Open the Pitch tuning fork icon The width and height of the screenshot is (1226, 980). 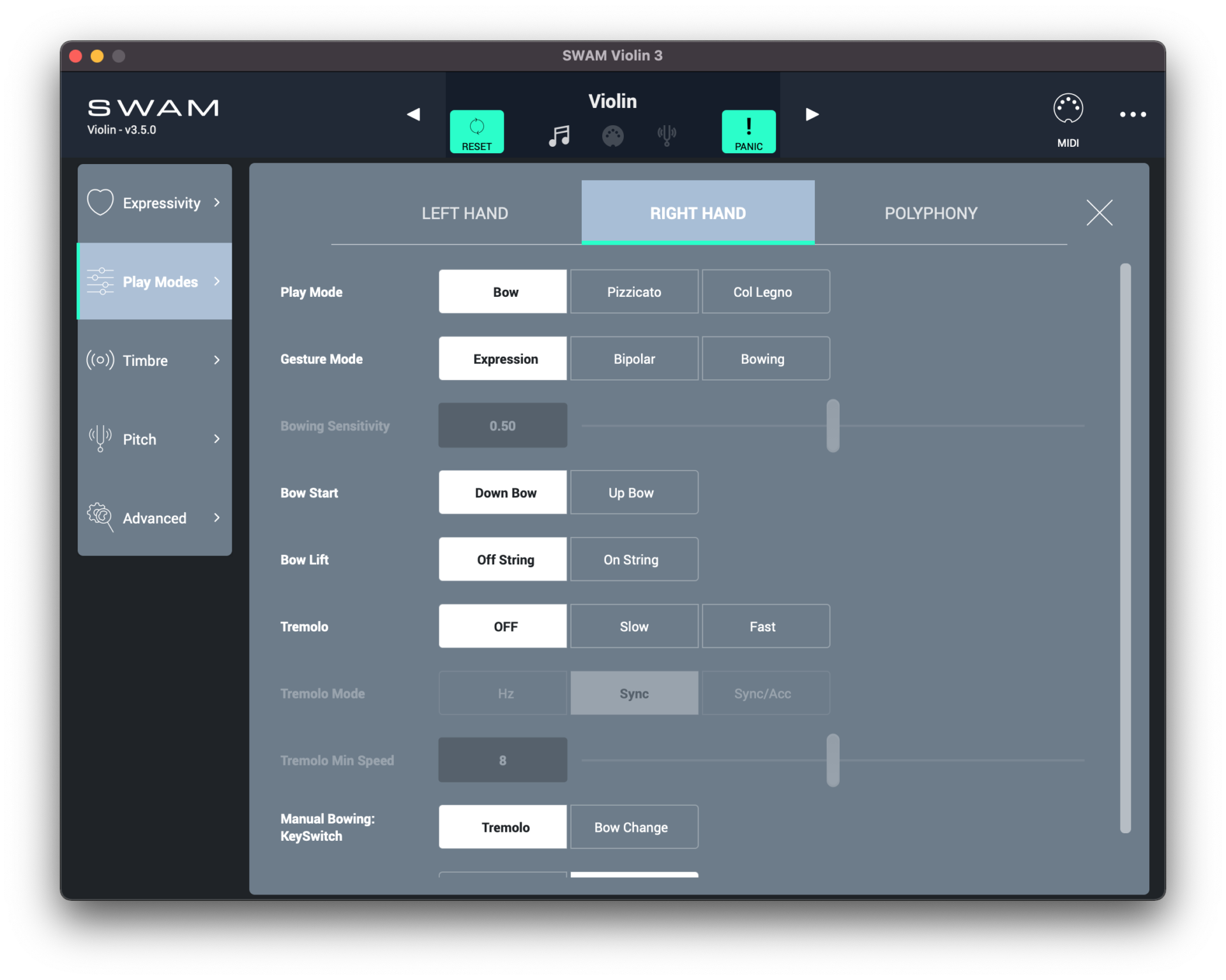tap(100, 439)
